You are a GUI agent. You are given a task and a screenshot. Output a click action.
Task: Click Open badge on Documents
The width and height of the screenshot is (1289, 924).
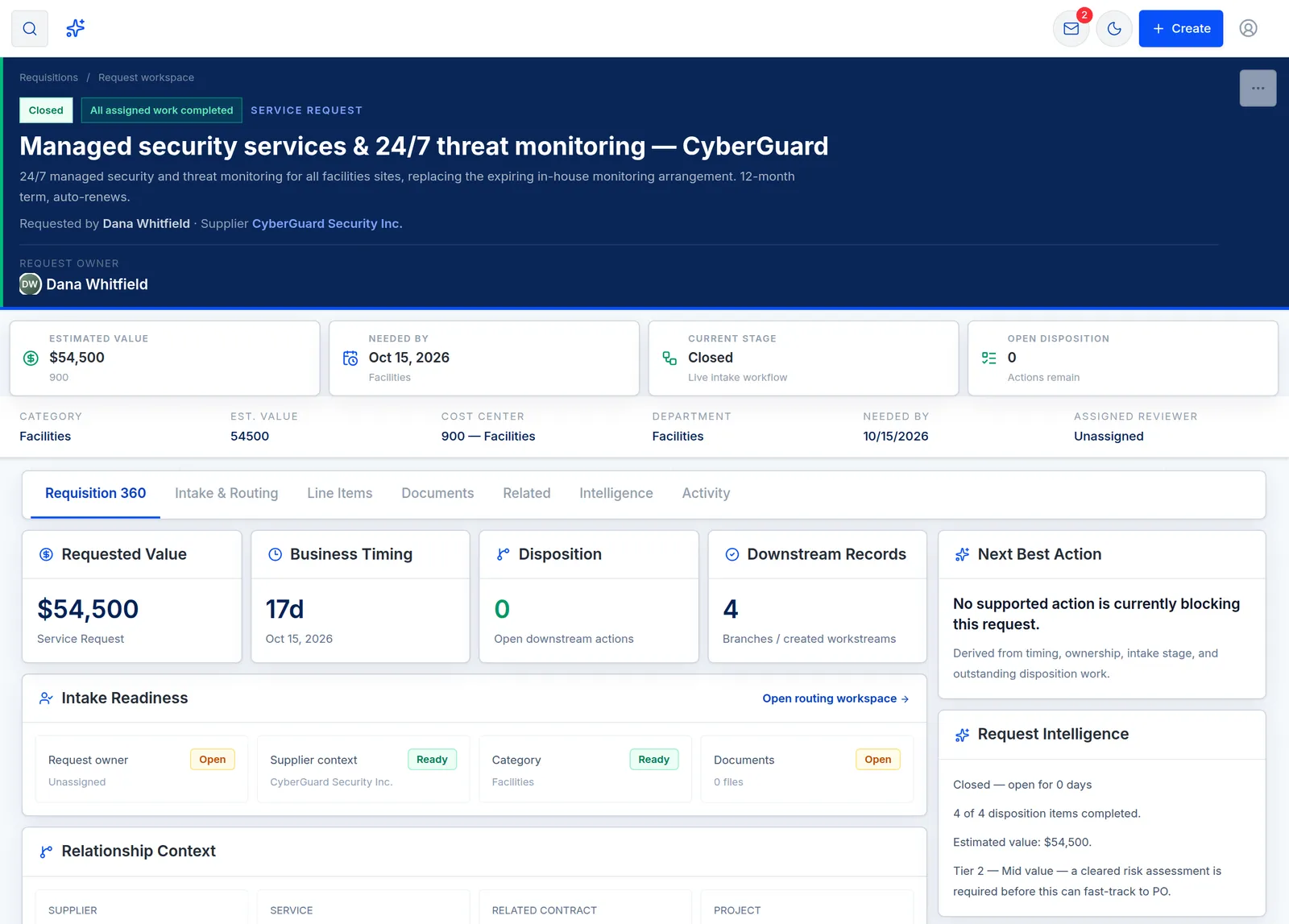[878, 760]
